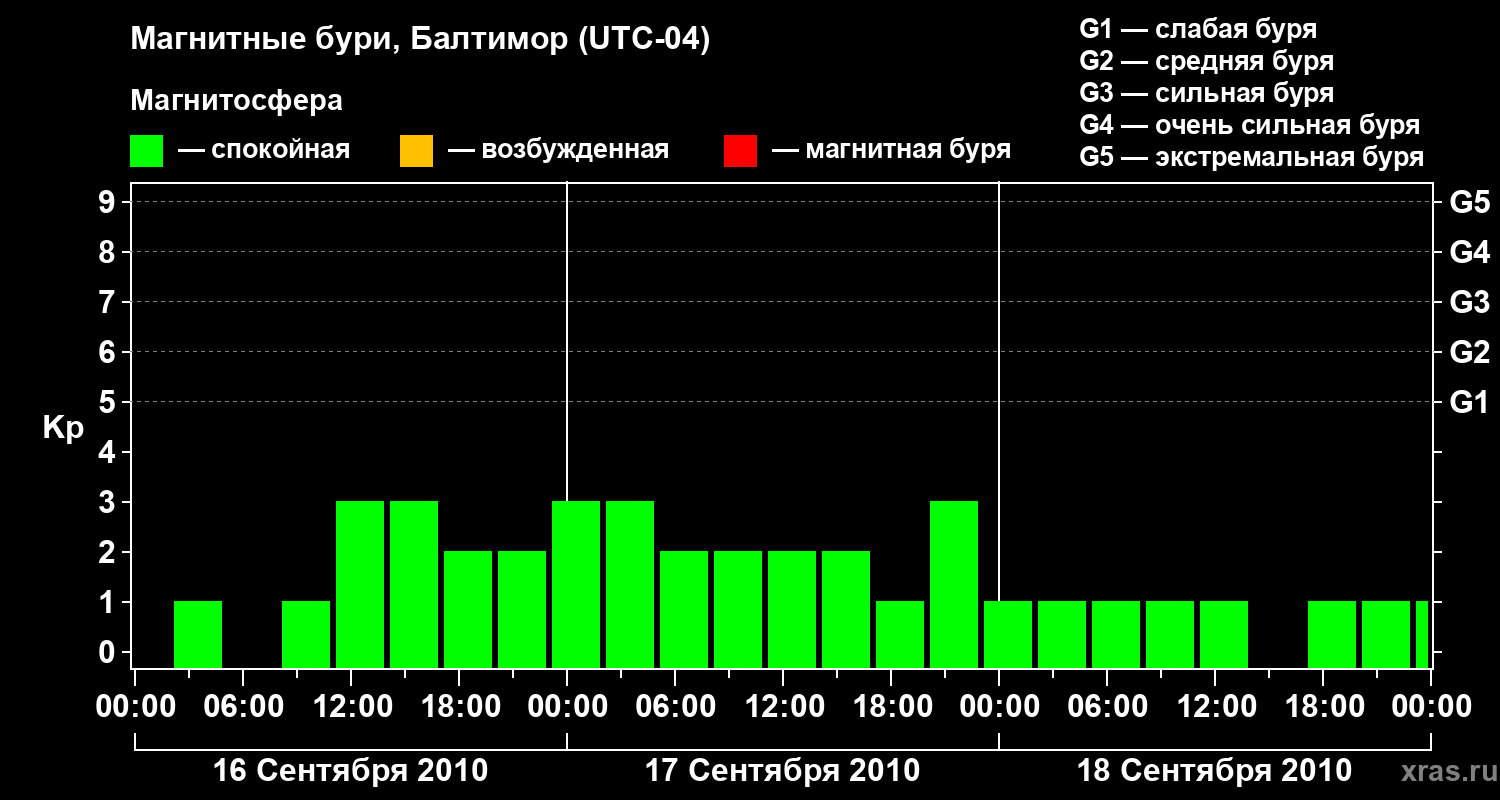This screenshot has height=800, width=1500.
Task: Click the date label '17 Сентября 2010'
Action: click(x=782, y=771)
